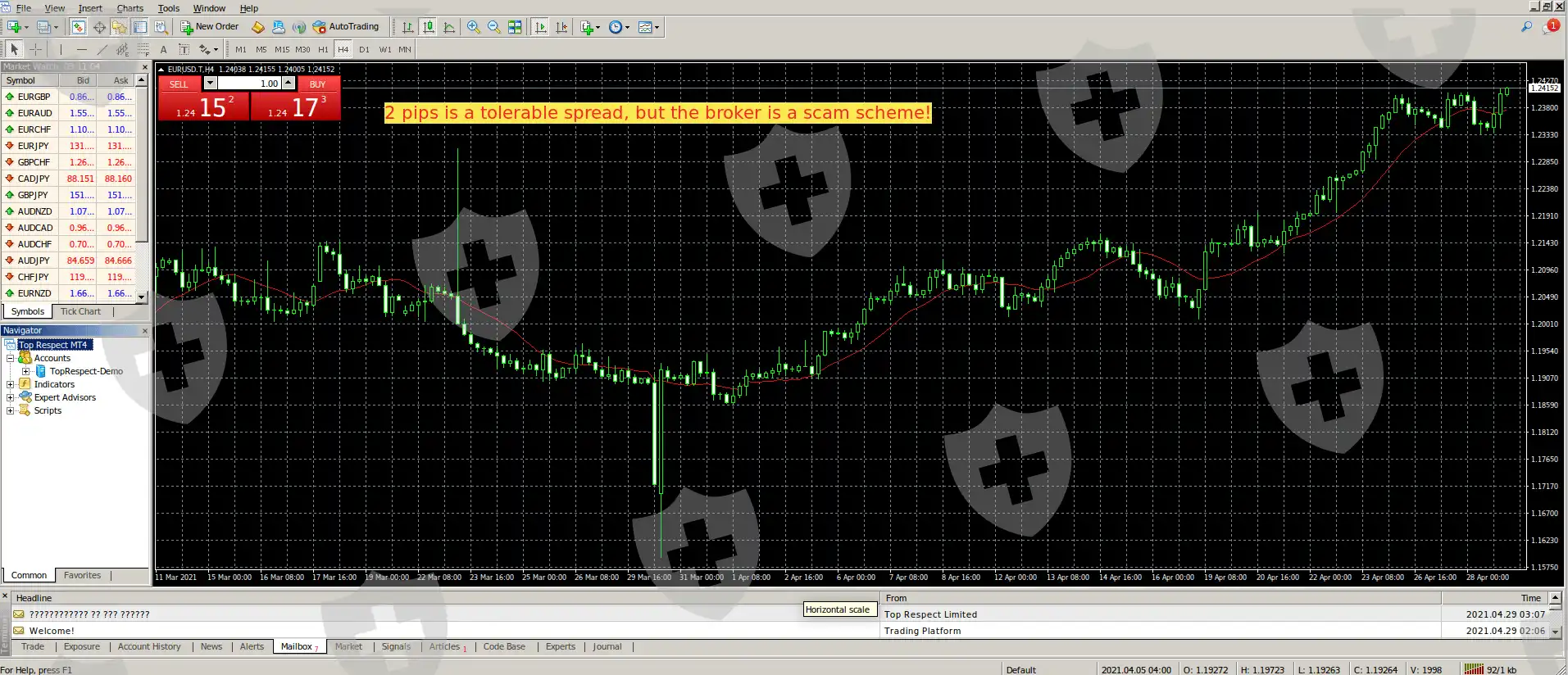
Task: Select the Fibonacci retracement tool
Action: pyautogui.click(x=143, y=50)
